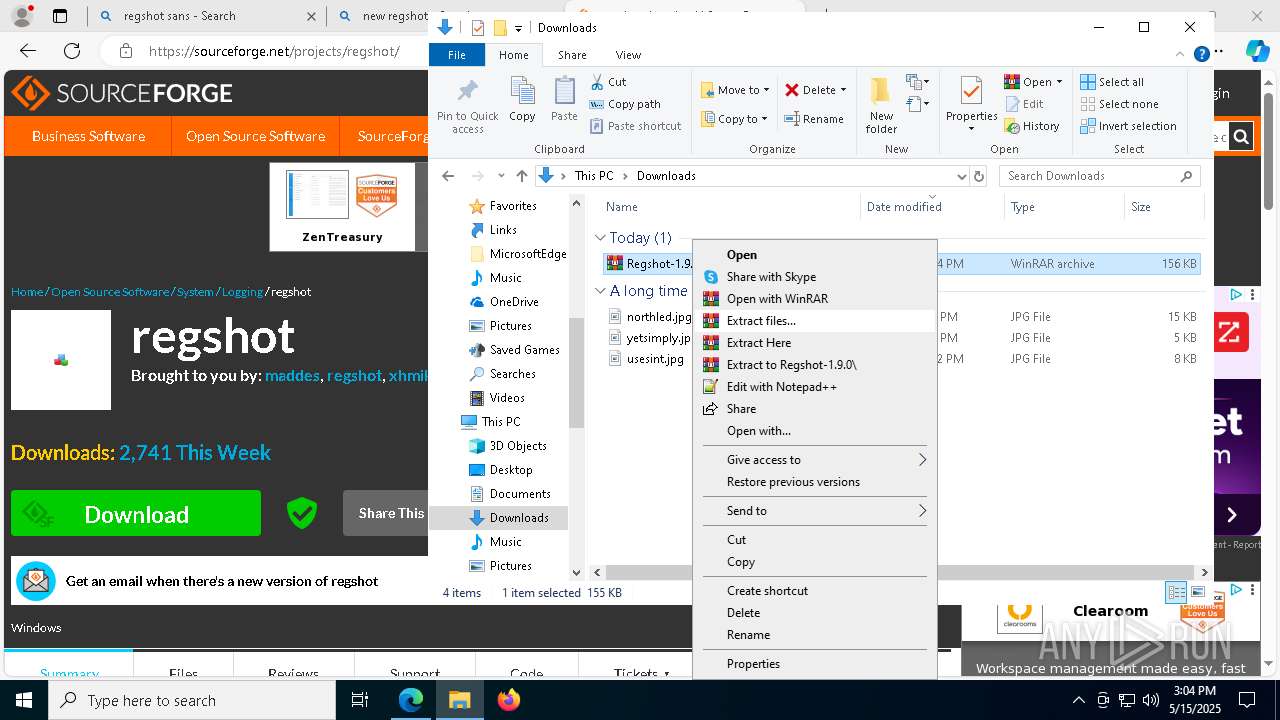
Task: Click the browser refresh button
Action: [72, 51]
